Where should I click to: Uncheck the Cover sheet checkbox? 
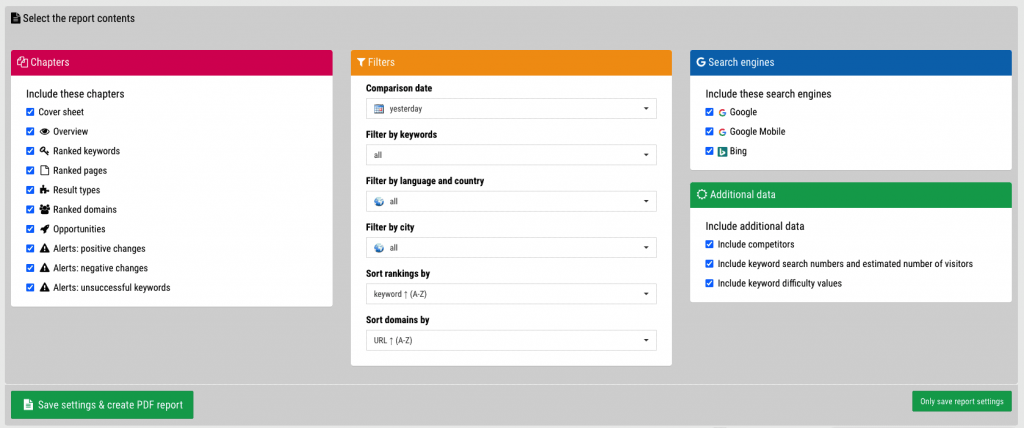pyautogui.click(x=30, y=112)
